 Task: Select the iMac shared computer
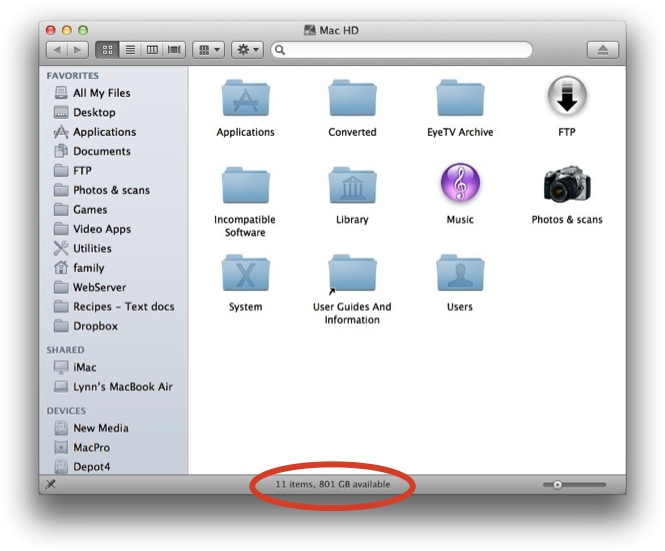[x=113, y=367]
